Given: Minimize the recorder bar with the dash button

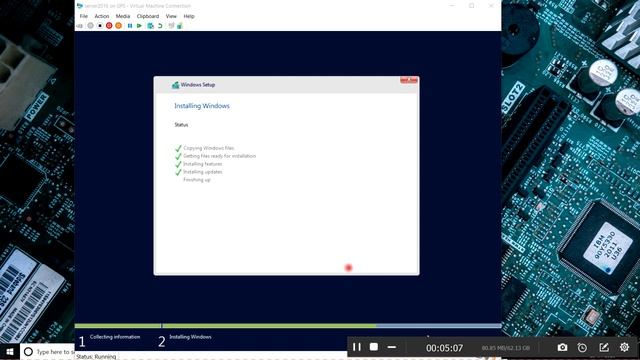Looking at the screenshot, I should tap(392, 347).
